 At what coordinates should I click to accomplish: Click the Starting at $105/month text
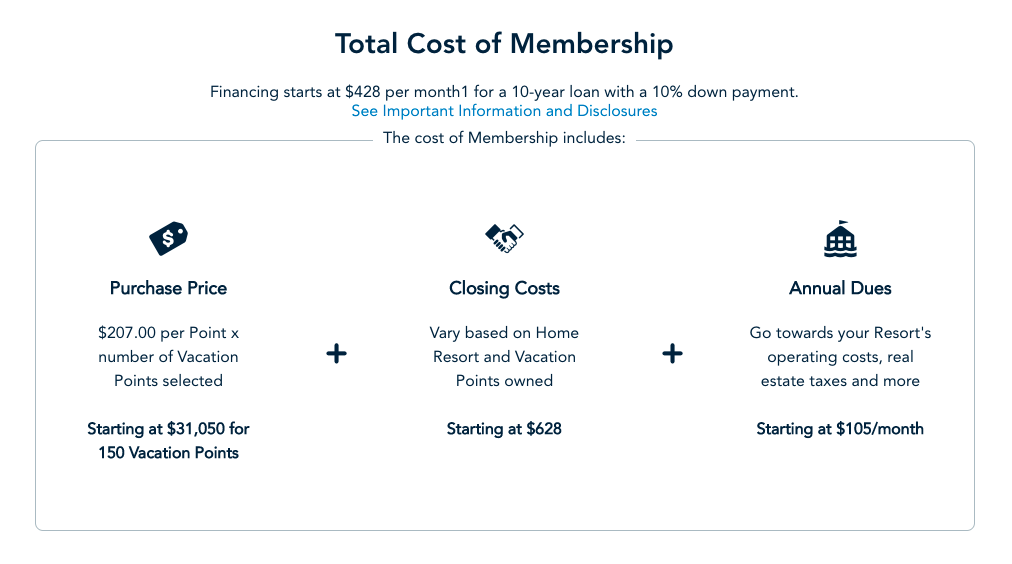(x=840, y=429)
